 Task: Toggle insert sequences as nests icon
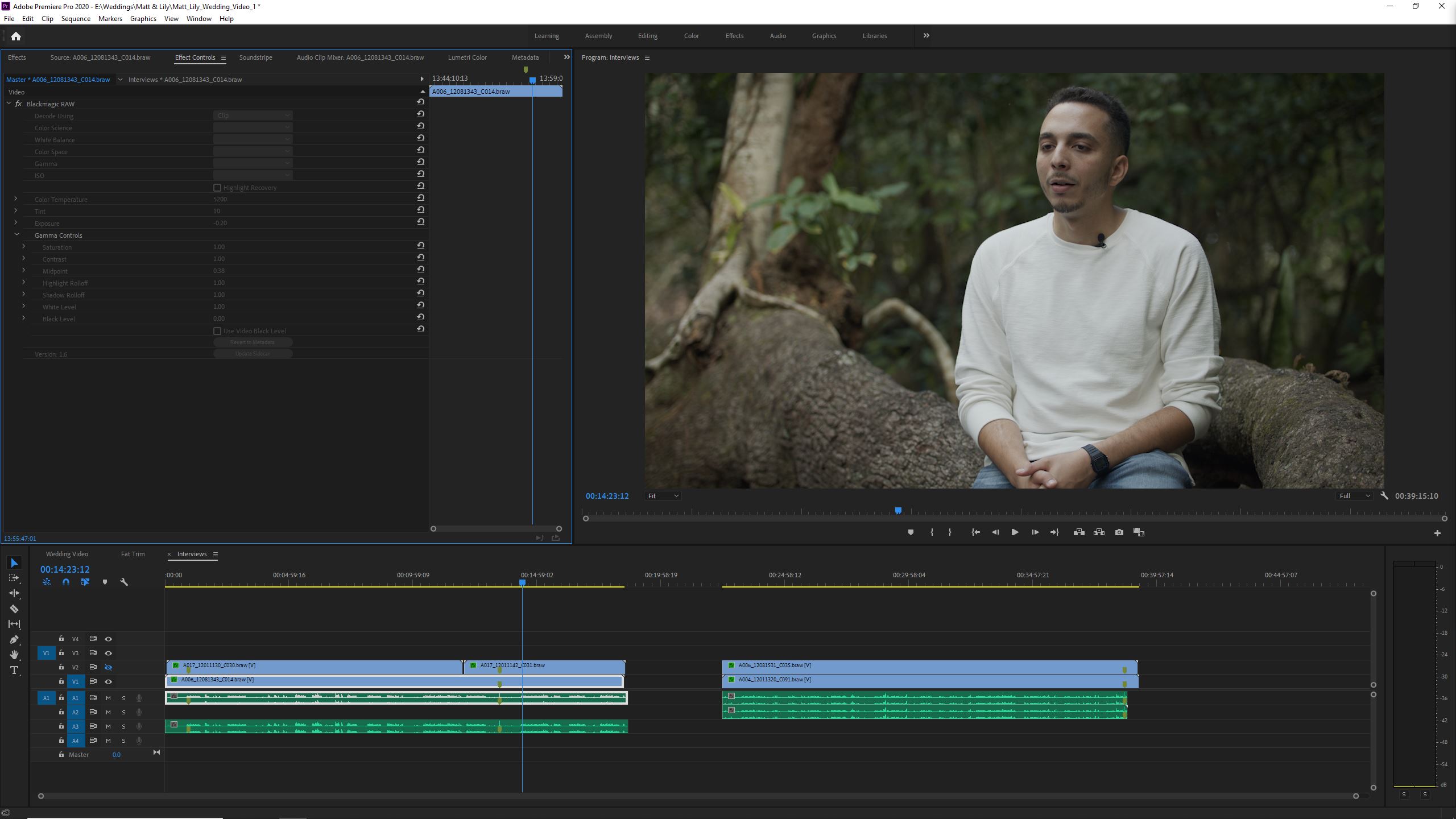coord(47,582)
